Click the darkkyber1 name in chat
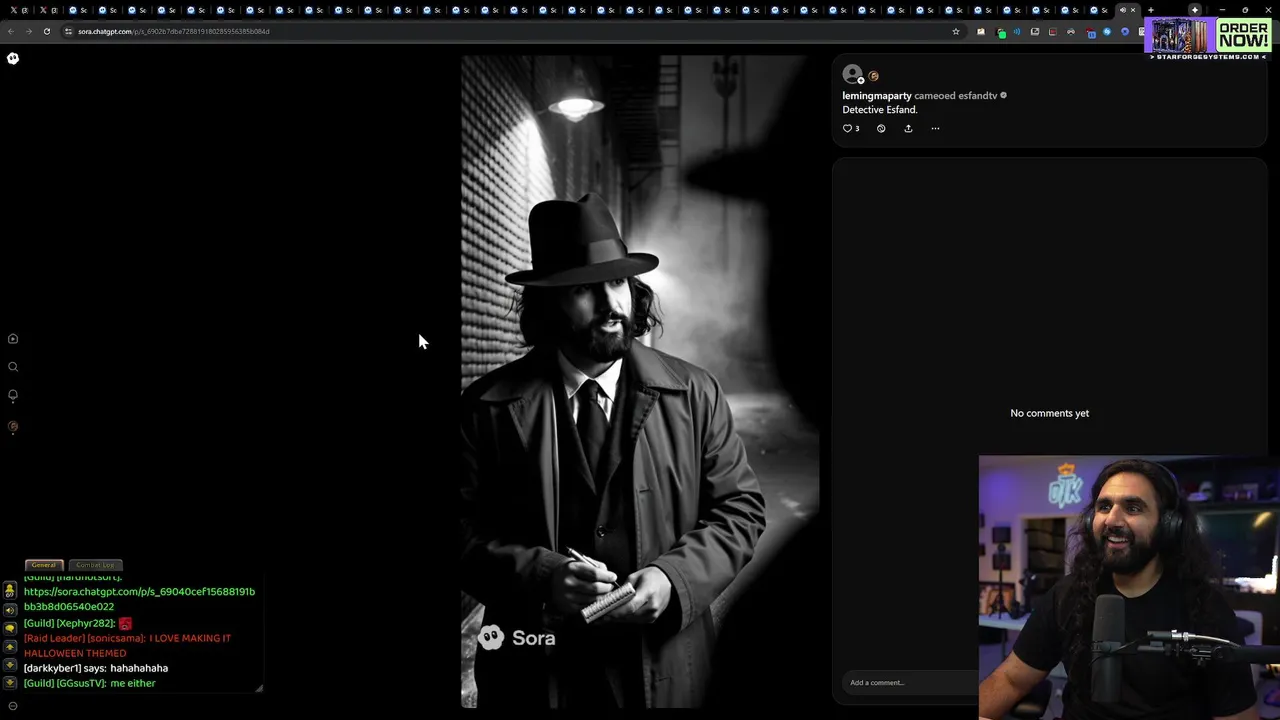Viewport: 1280px width, 720px height. 53,668
